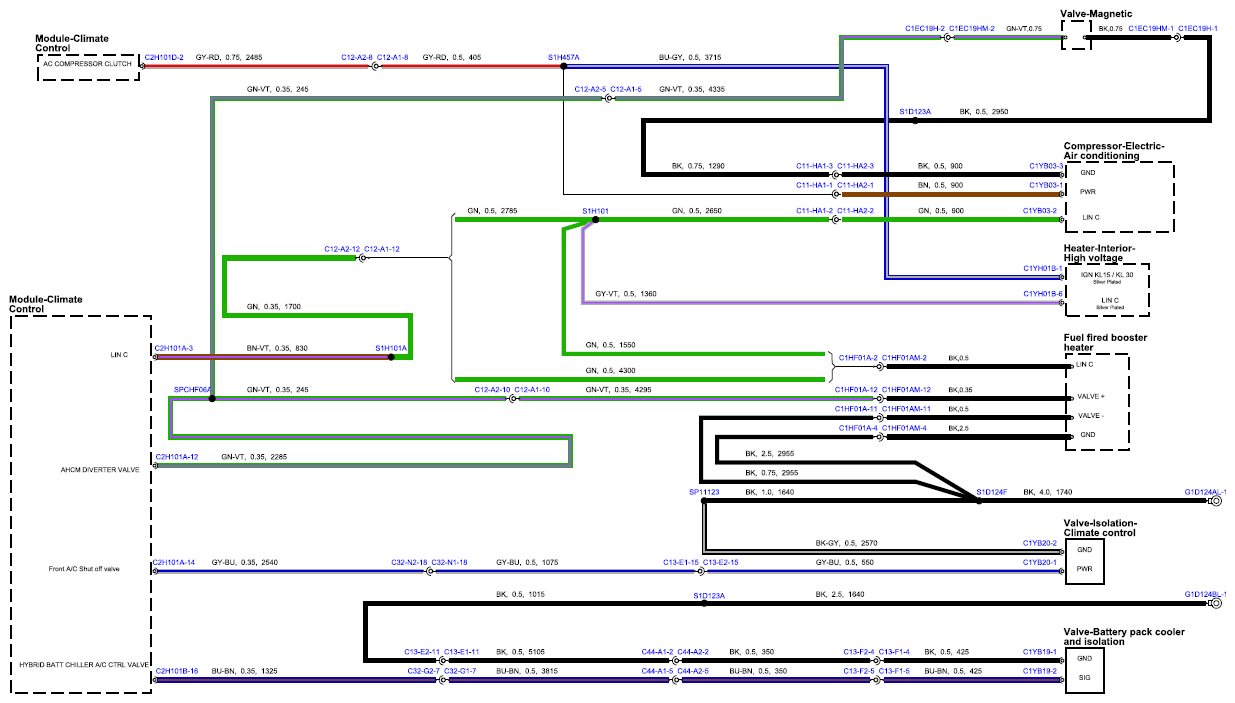Select the AC COMPRESSOR CLUTCH pin label

tap(86, 62)
